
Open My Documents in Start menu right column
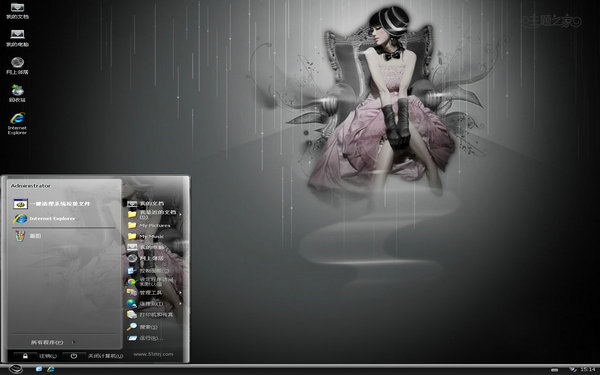tap(146, 204)
